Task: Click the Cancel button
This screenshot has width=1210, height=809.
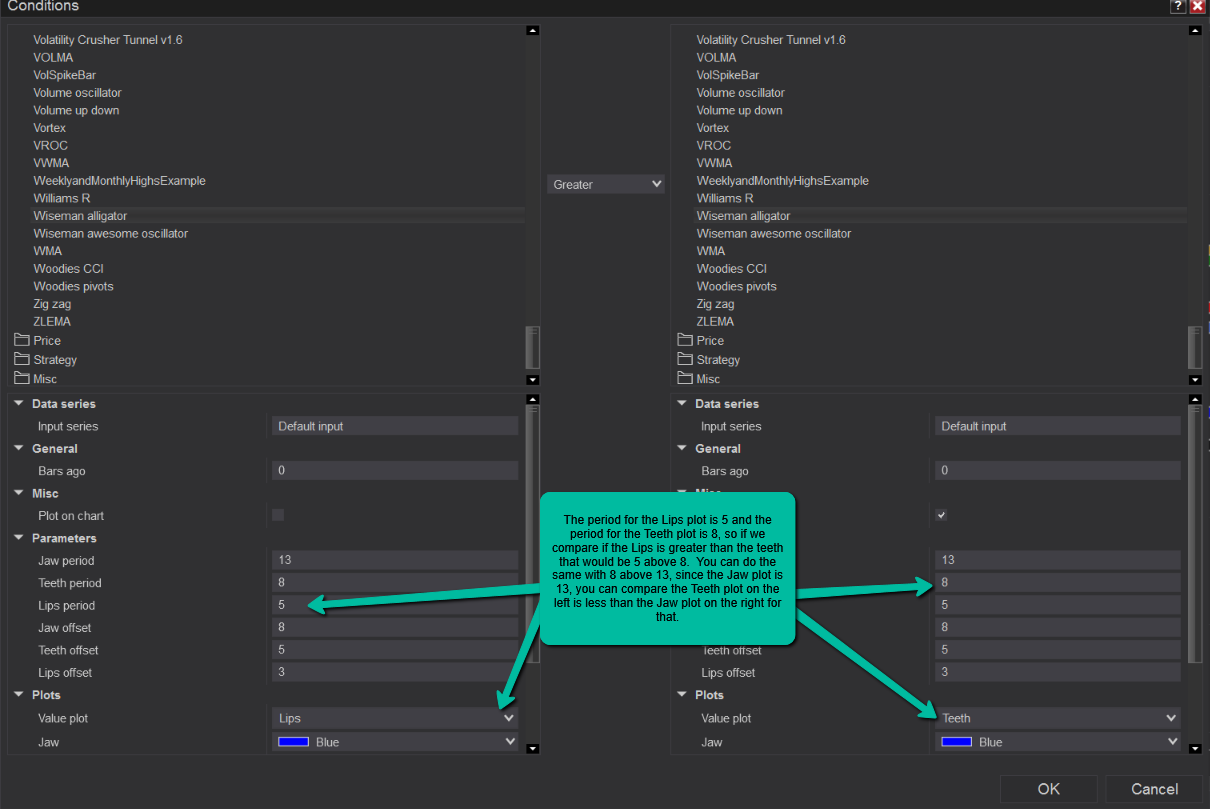Action: [x=1154, y=789]
